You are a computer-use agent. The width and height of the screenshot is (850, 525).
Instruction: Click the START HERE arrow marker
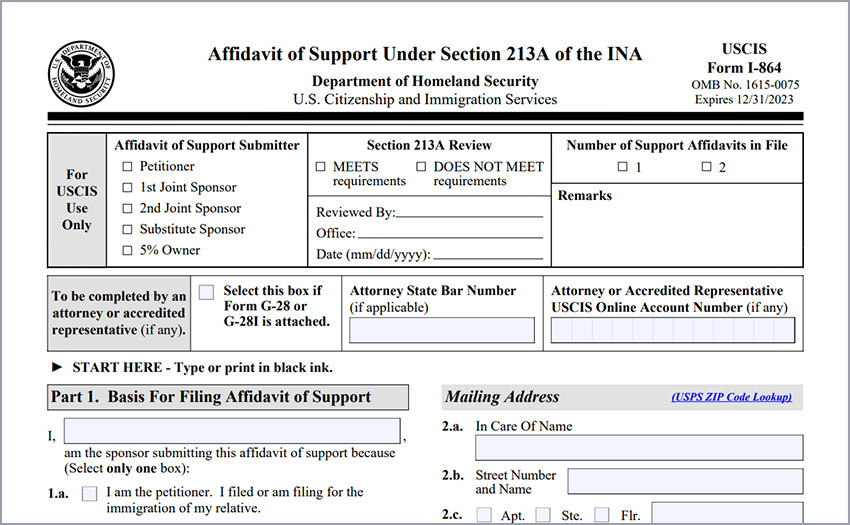56,367
